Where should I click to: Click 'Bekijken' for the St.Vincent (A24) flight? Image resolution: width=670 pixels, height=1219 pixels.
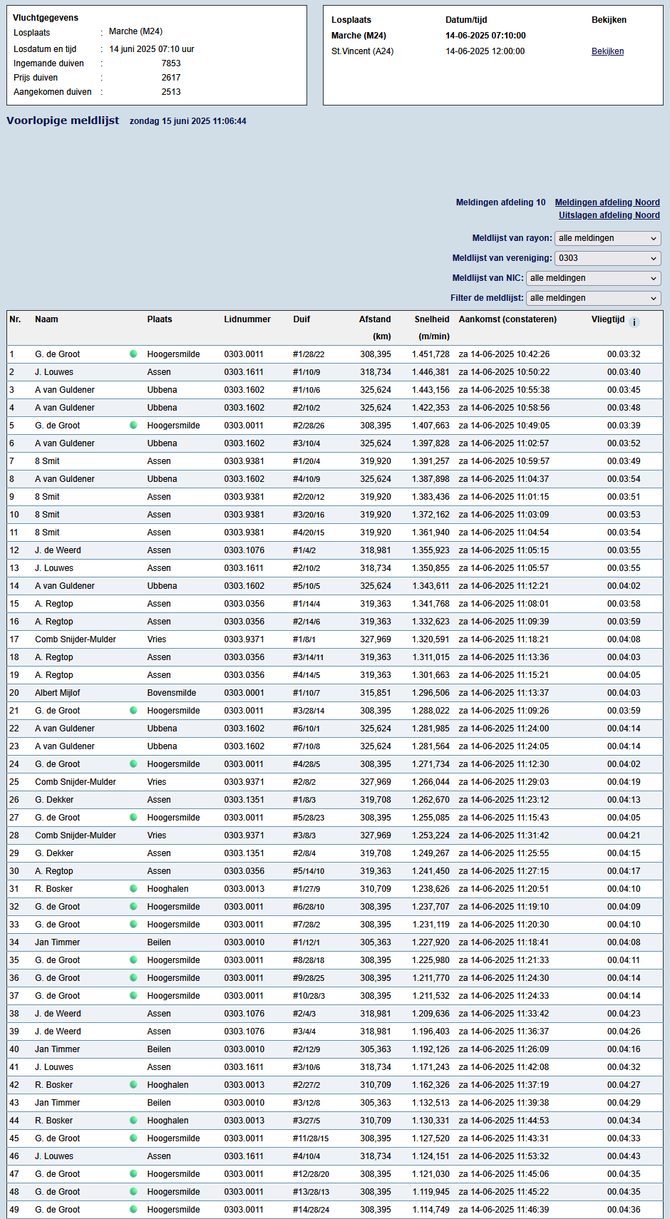(x=607, y=50)
